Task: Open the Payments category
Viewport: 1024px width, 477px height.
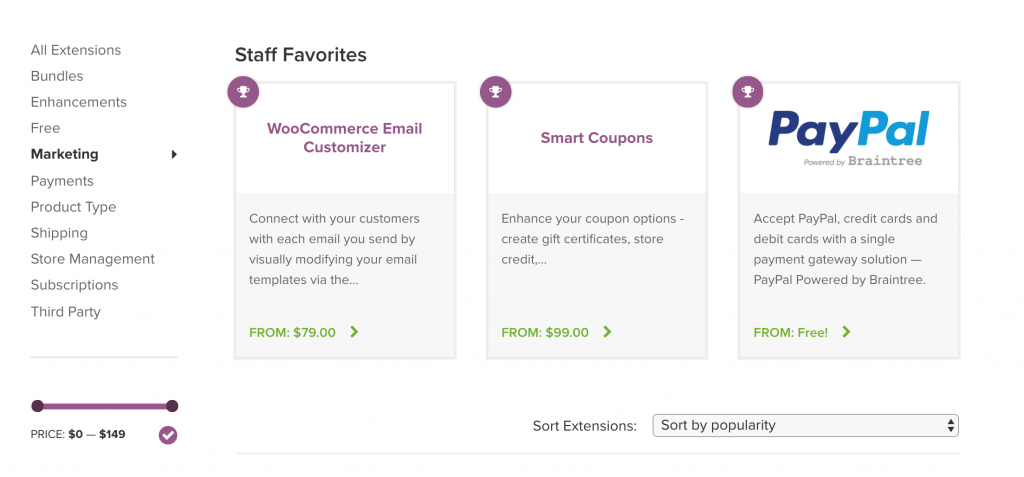Action: (62, 181)
